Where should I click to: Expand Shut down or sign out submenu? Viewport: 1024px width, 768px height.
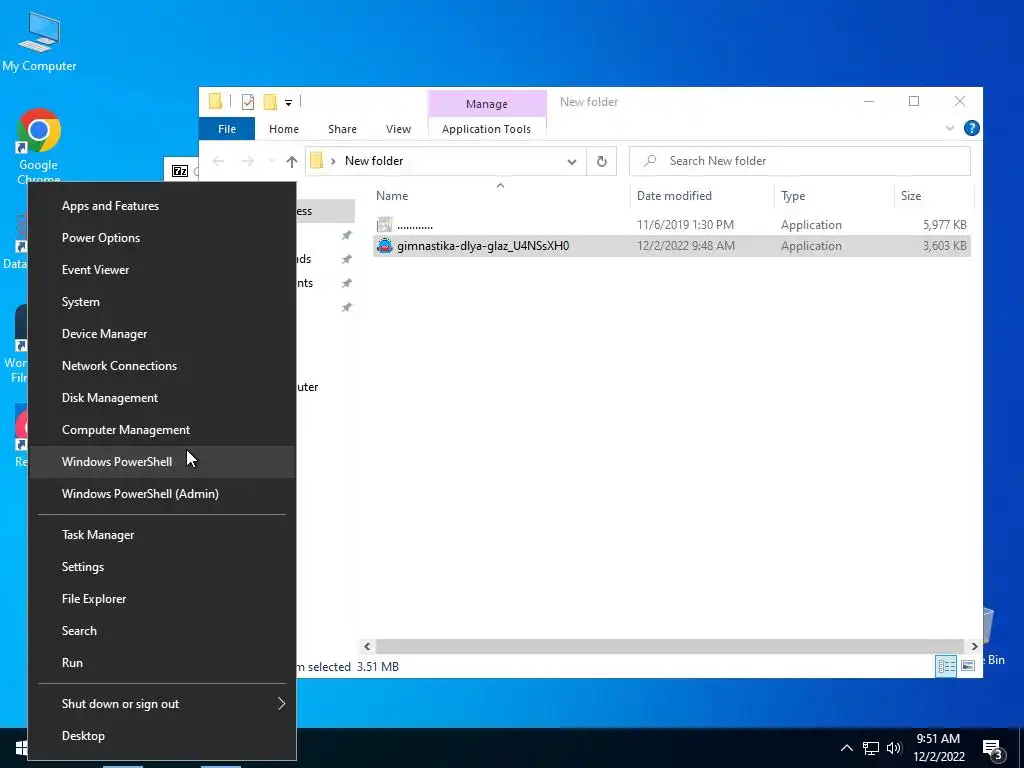162,704
